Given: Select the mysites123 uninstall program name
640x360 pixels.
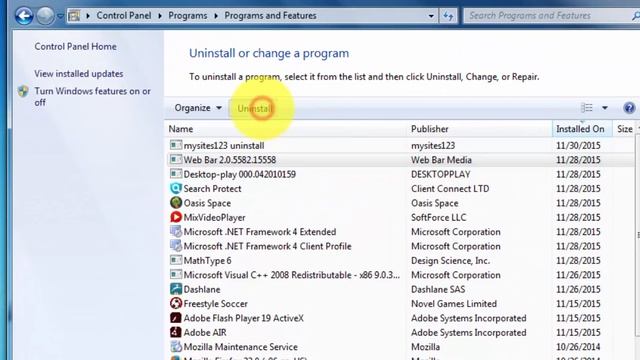Looking at the screenshot, I should pyautogui.click(x=224, y=146).
